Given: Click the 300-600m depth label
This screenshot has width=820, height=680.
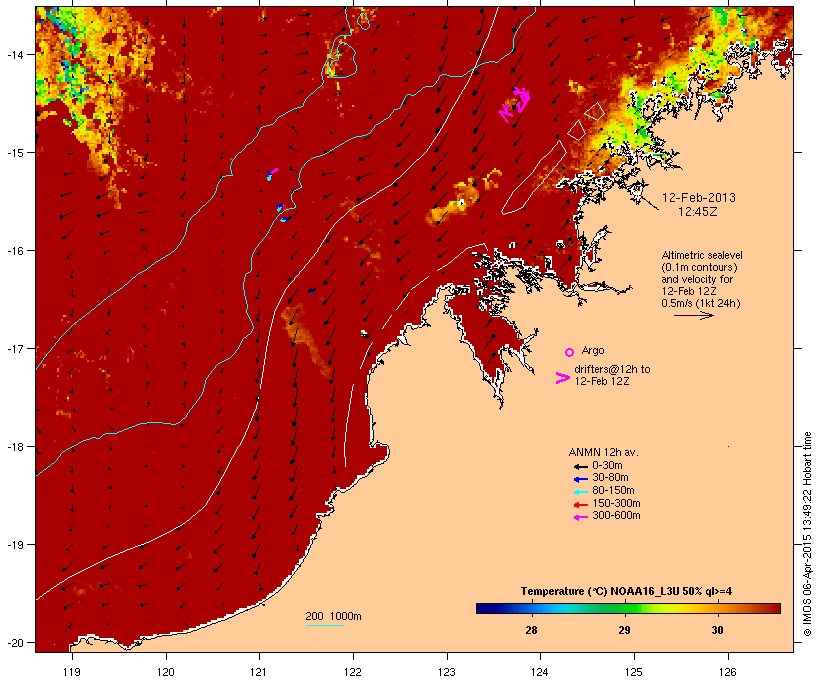Looking at the screenshot, I should pos(617,516).
